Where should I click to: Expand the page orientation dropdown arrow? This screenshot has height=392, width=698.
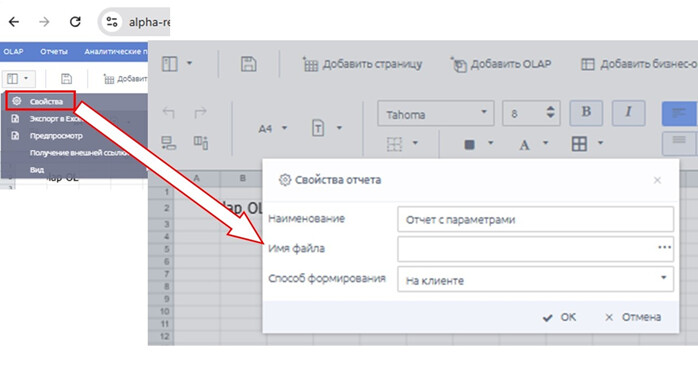pyautogui.click(x=339, y=128)
